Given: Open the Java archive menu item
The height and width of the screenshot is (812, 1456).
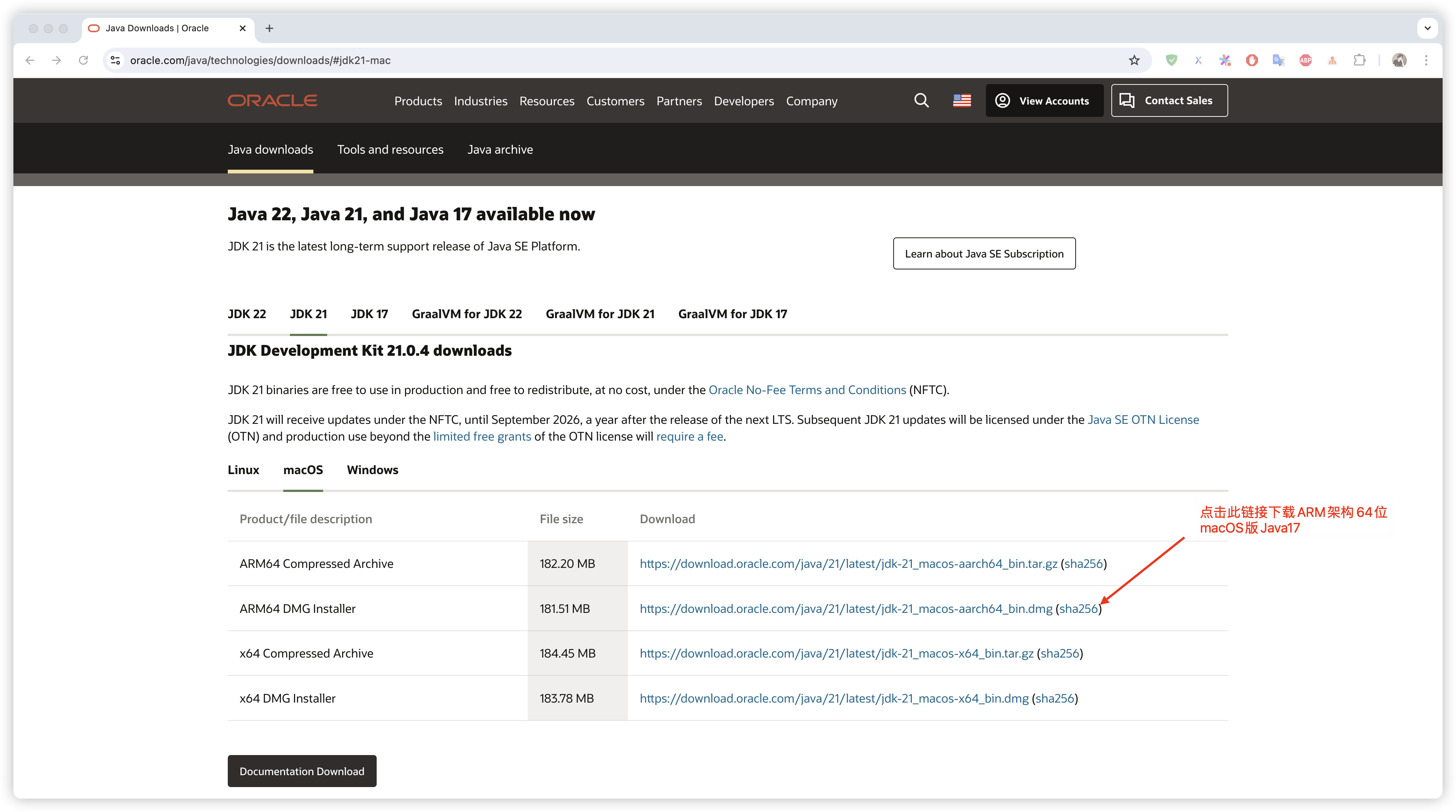Looking at the screenshot, I should [x=499, y=150].
